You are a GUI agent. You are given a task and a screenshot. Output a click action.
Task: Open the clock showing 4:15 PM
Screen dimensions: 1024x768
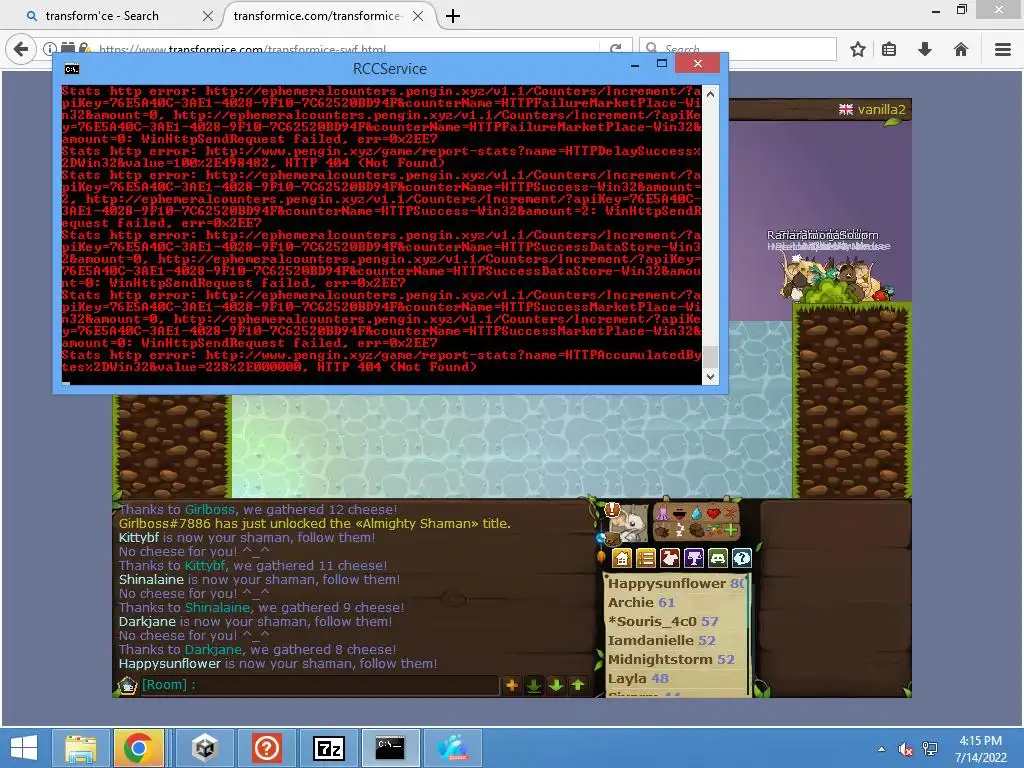980,749
